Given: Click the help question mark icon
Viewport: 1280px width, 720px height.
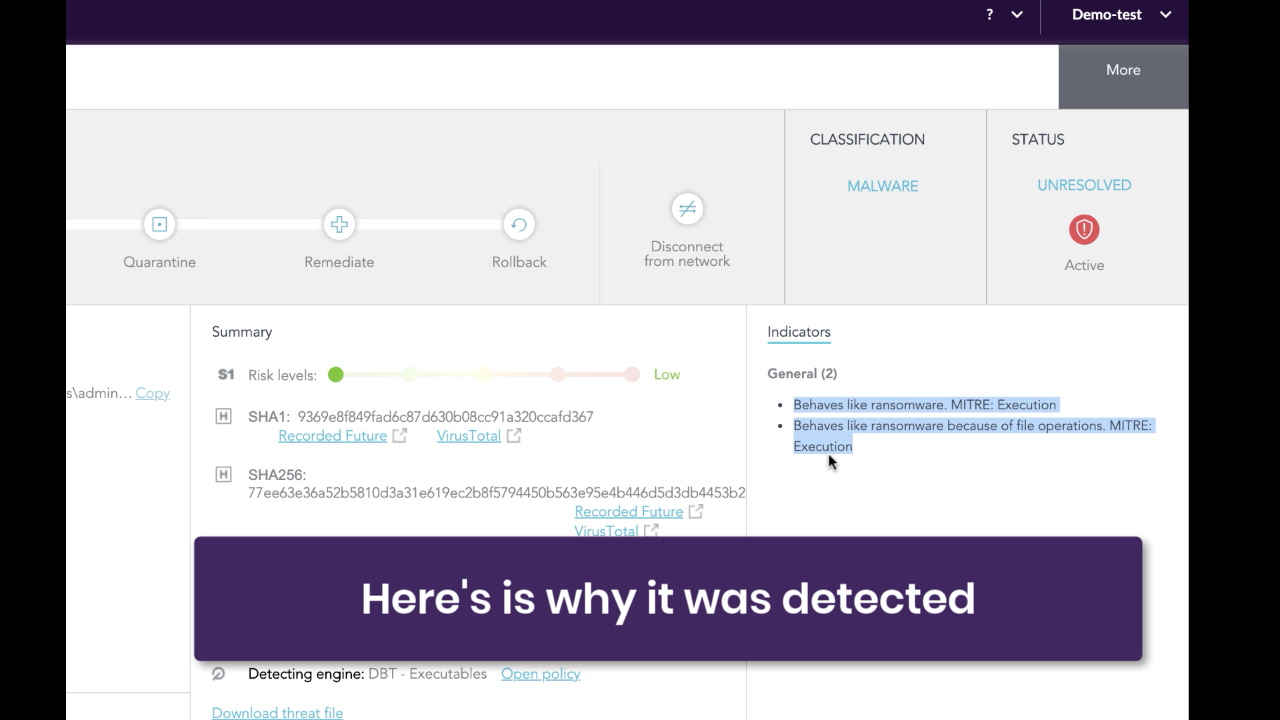Looking at the screenshot, I should point(990,15).
